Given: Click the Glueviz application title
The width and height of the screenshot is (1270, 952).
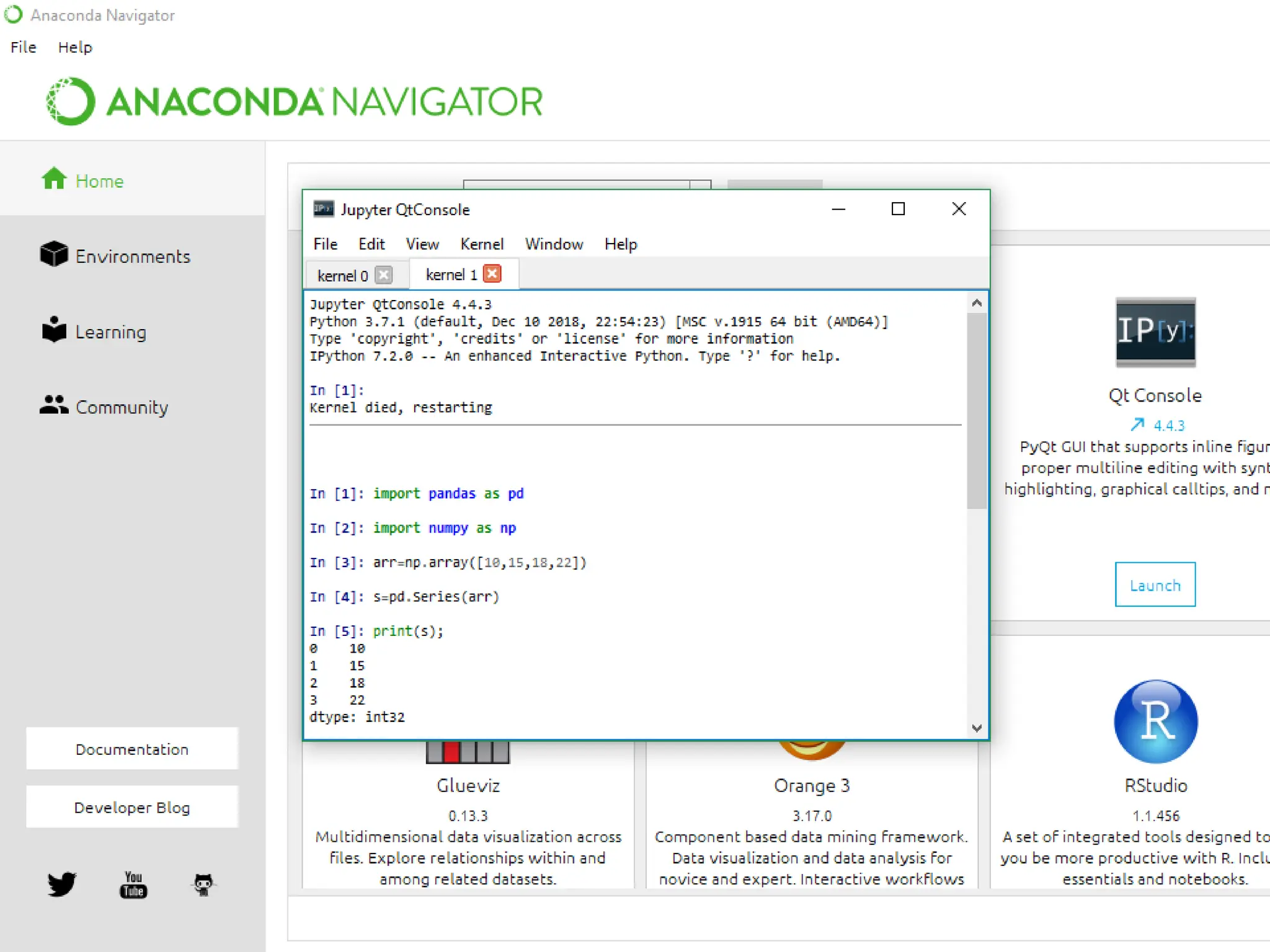Looking at the screenshot, I should point(468,785).
